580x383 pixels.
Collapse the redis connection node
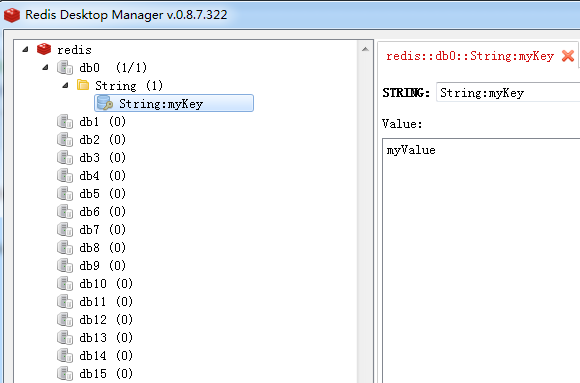pyautogui.click(x=26, y=49)
